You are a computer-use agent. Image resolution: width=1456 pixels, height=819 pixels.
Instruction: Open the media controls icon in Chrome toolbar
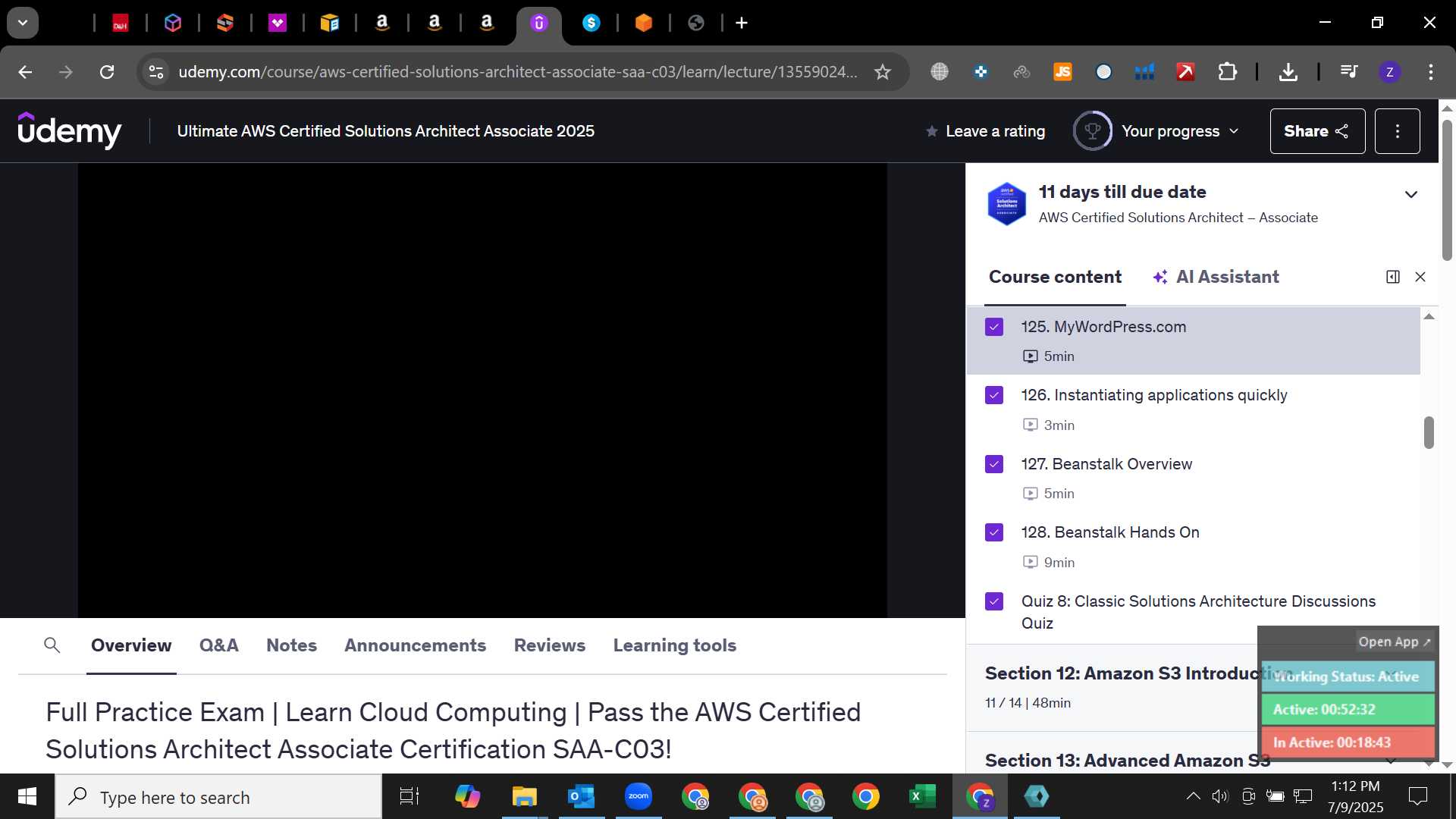(1348, 72)
